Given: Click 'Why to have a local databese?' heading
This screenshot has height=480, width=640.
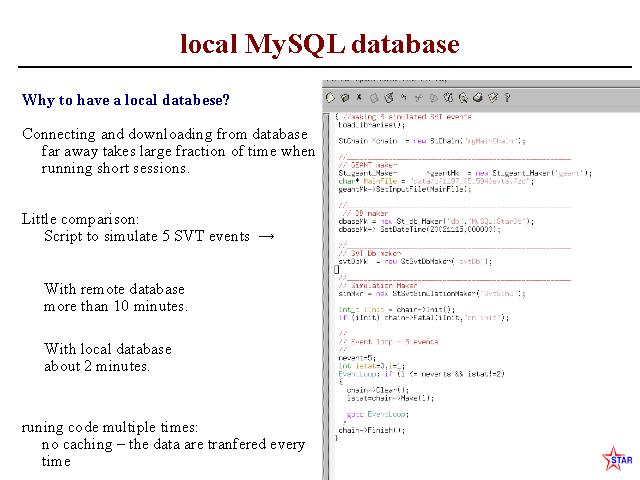Looking at the screenshot, I should pyautogui.click(x=126, y=100).
